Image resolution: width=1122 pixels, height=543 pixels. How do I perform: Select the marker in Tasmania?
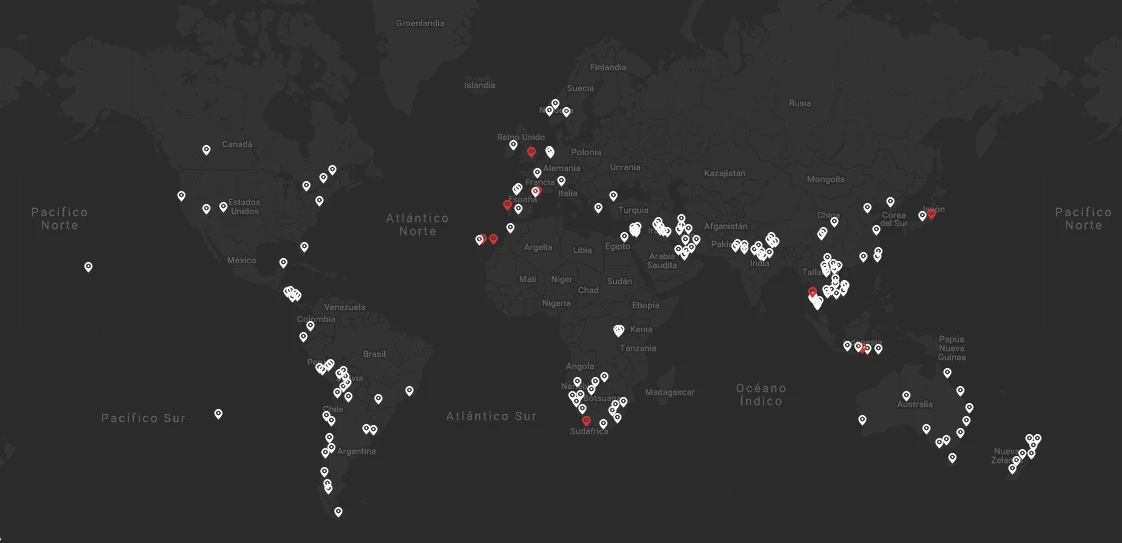(952, 458)
